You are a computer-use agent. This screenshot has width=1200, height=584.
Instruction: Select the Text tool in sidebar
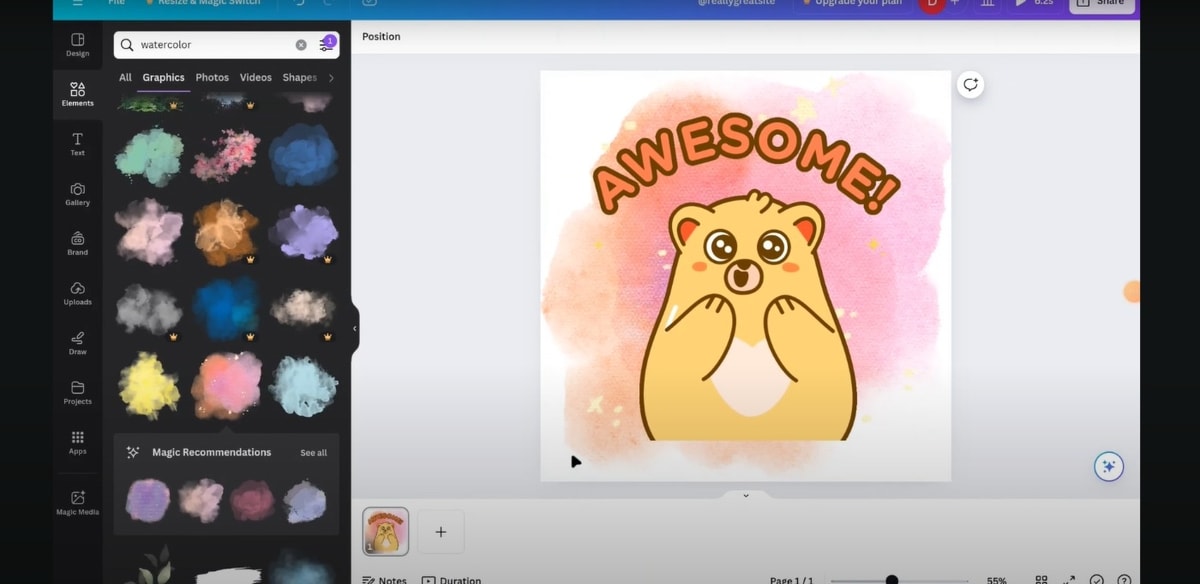pos(77,143)
